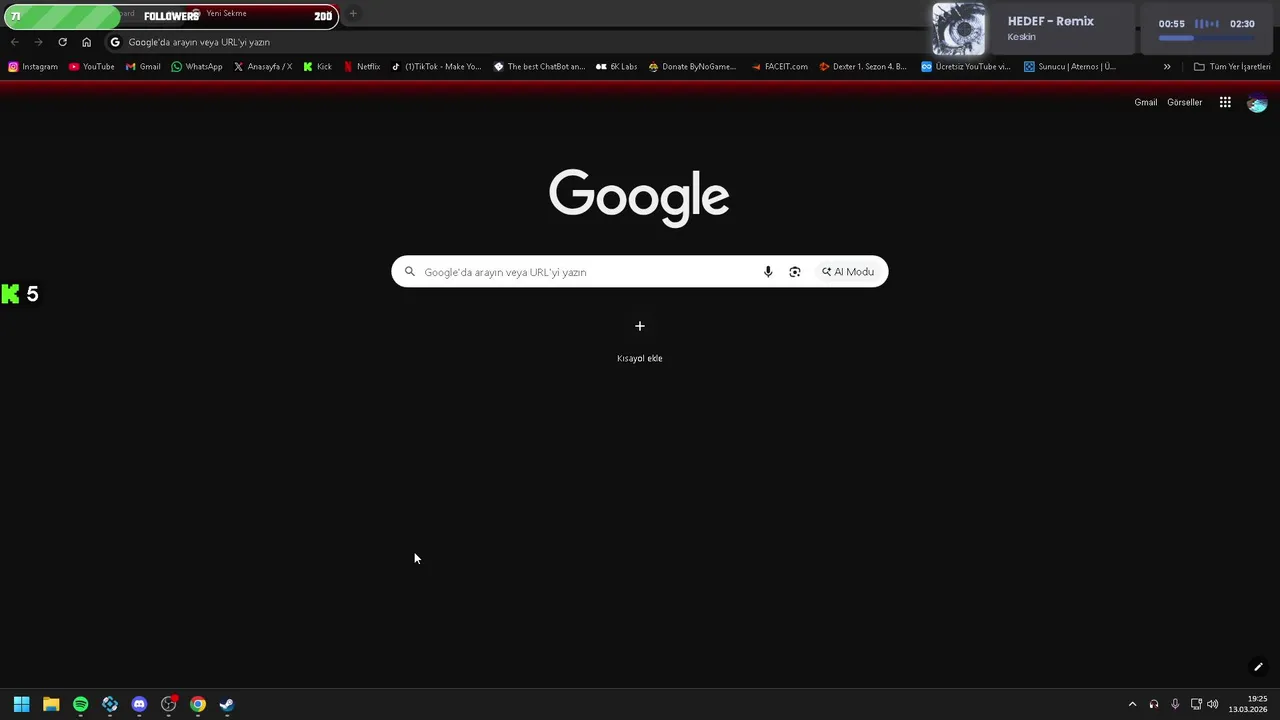Open the Google apps grid
This screenshot has width=1280, height=720.
(x=1225, y=102)
